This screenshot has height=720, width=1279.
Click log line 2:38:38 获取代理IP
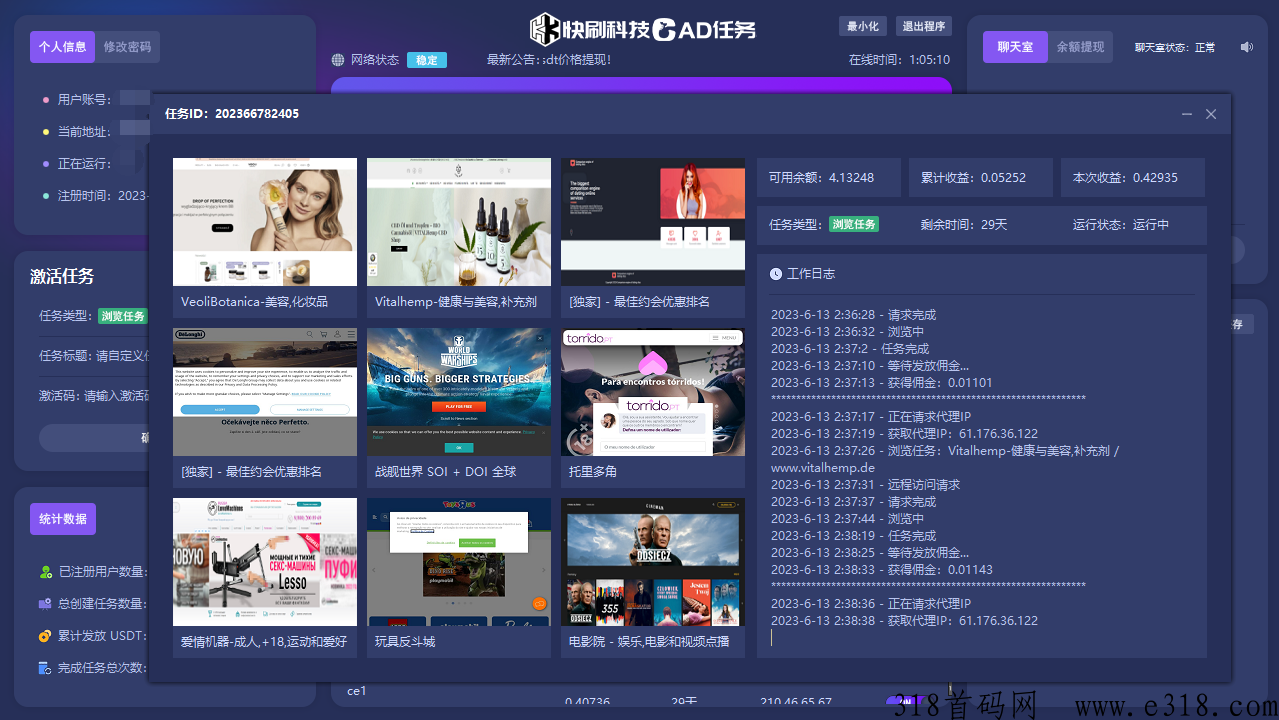(x=904, y=621)
